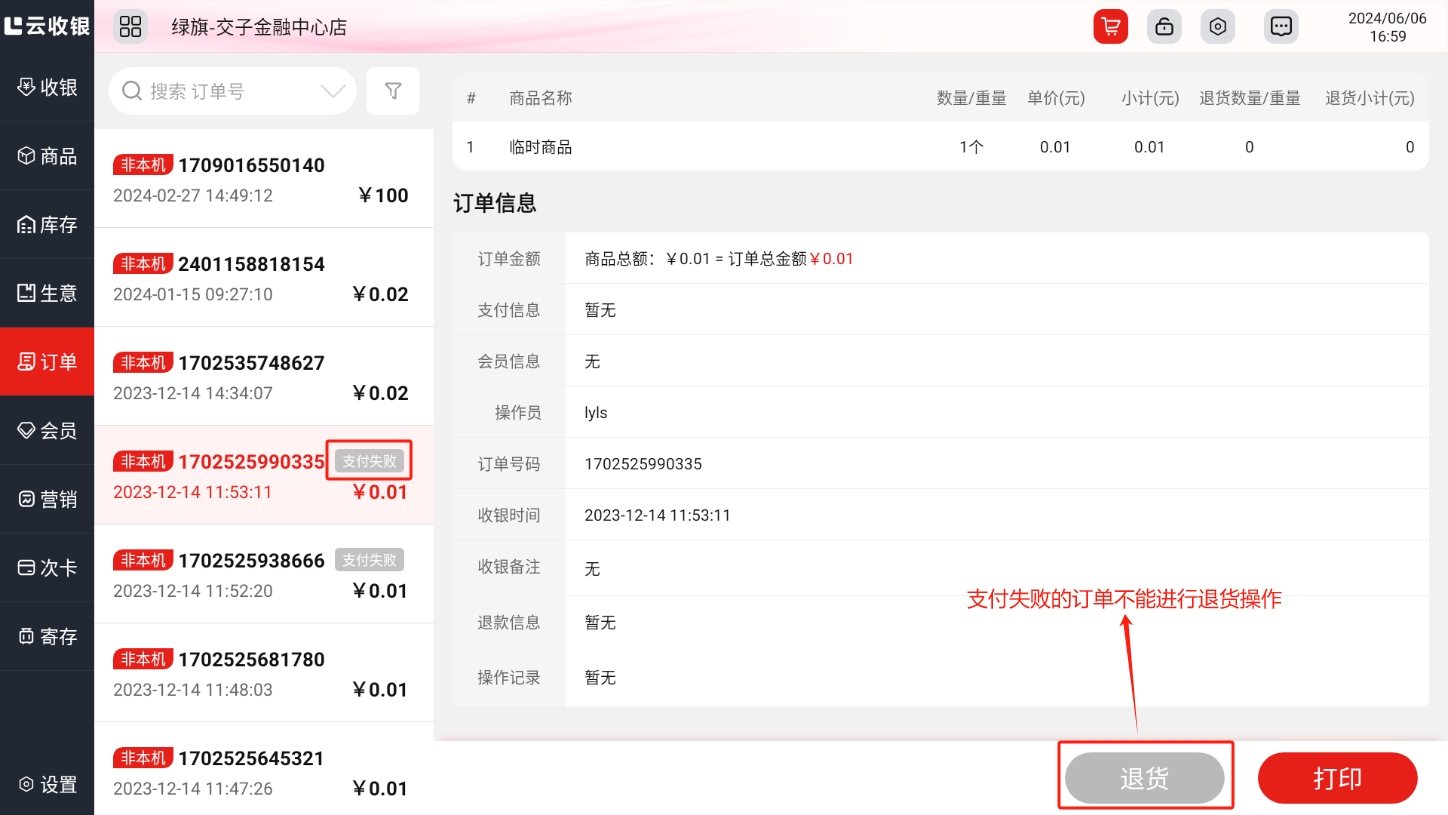Open 设置 at sidebar bottom
The image size is (1448, 815).
point(47,785)
